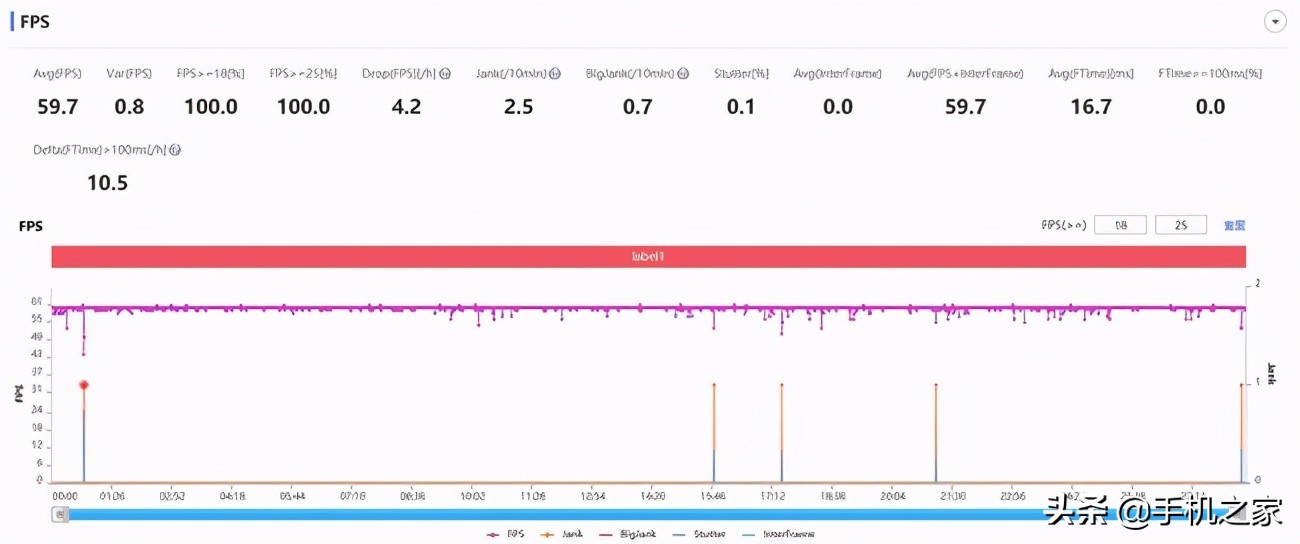The width and height of the screenshot is (1300, 544).
Task: Open help icon next to BigJank(/10min)
Action: click(684, 74)
